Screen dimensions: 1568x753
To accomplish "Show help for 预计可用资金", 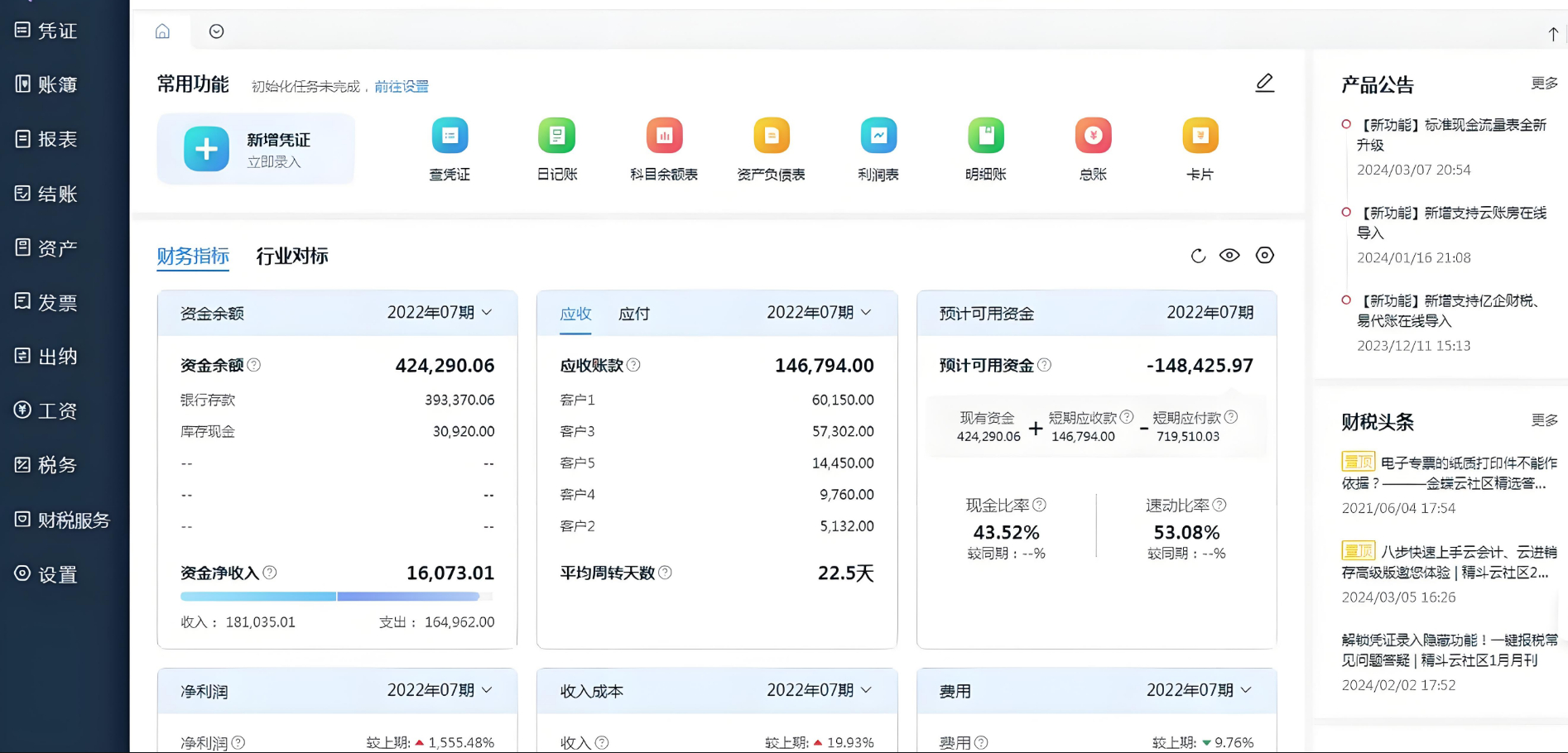I will click(x=1045, y=365).
